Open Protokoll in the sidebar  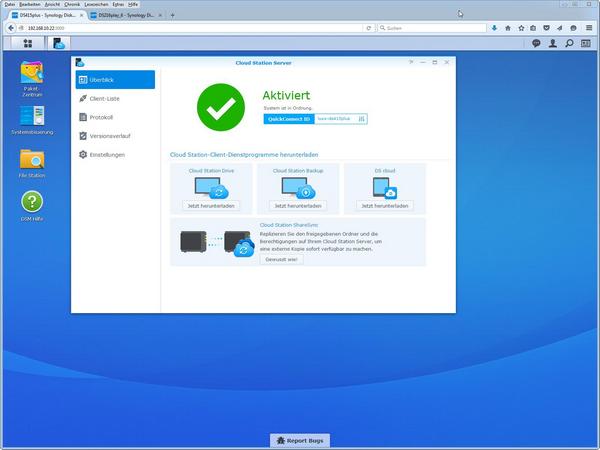[115, 117]
